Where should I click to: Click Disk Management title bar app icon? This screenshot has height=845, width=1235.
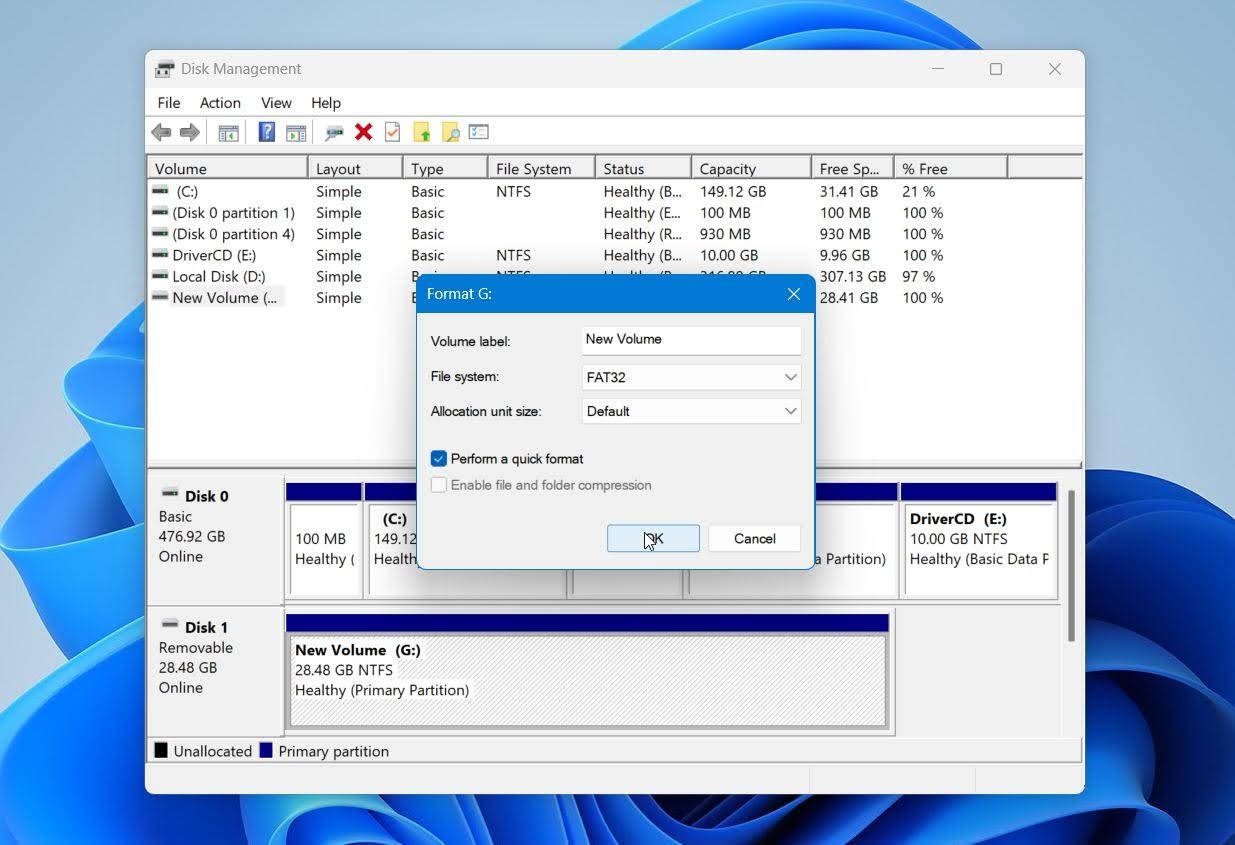[x=165, y=69]
